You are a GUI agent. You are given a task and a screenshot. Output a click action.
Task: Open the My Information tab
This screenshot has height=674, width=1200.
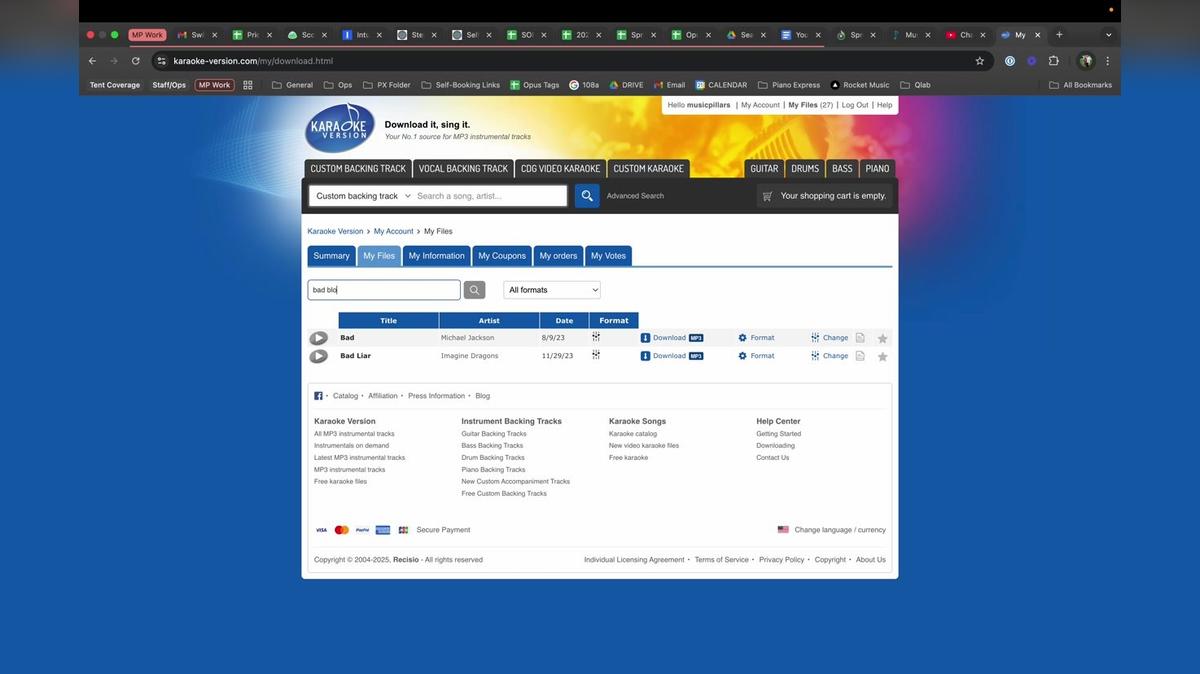(x=436, y=256)
